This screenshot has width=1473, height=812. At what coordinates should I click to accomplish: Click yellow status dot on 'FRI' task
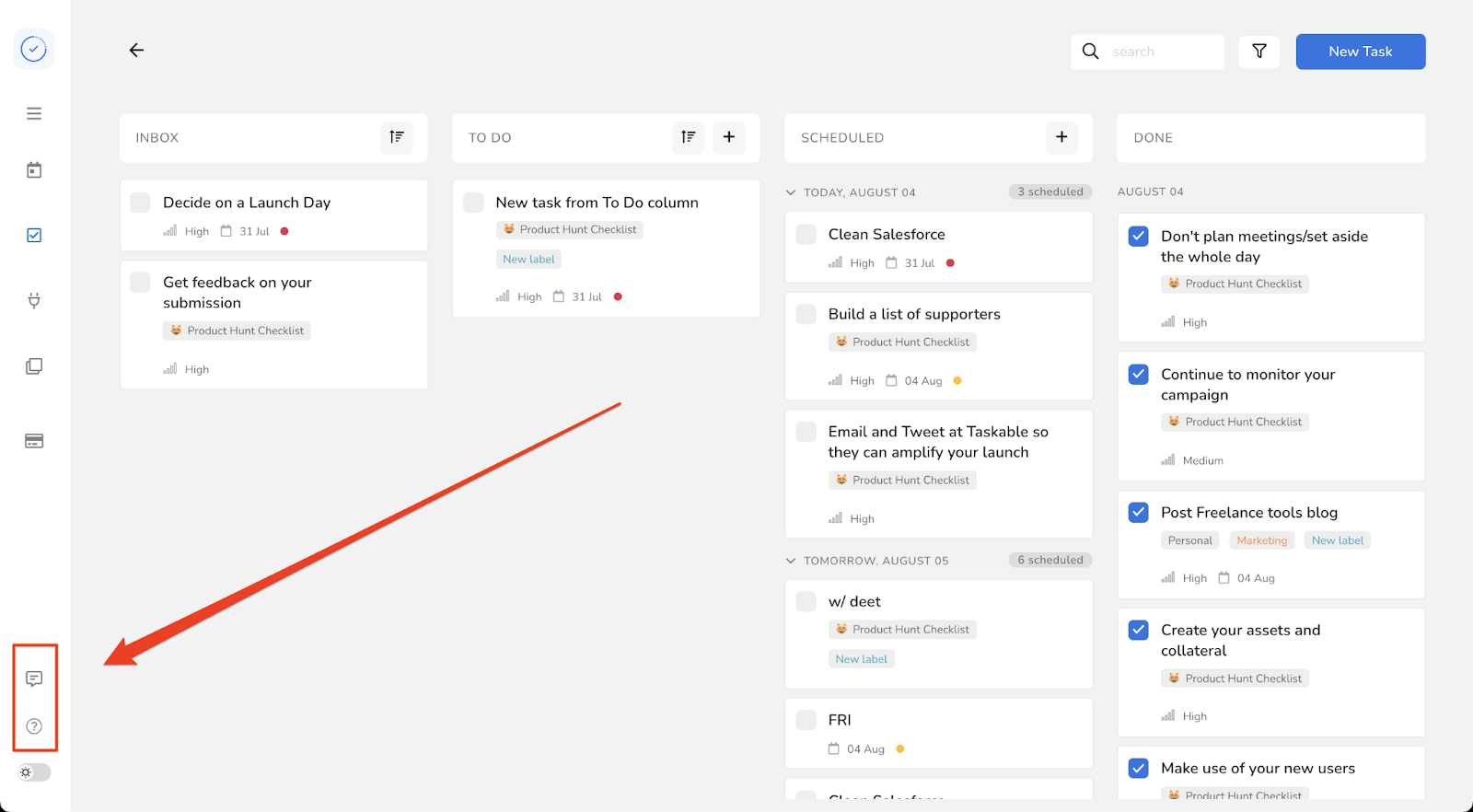tap(900, 749)
